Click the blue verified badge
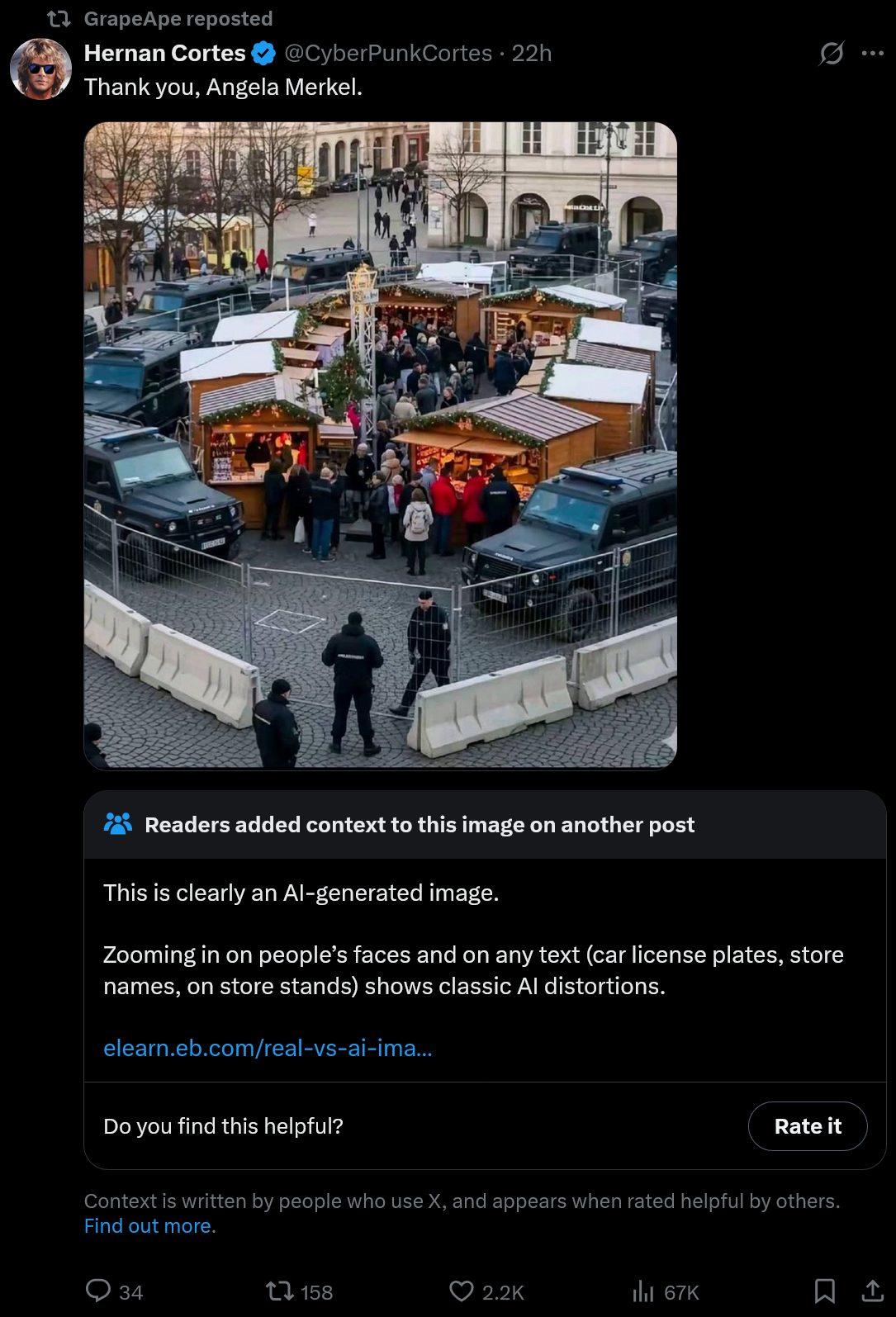This screenshot has width=896, height=1317. point(263,54)
